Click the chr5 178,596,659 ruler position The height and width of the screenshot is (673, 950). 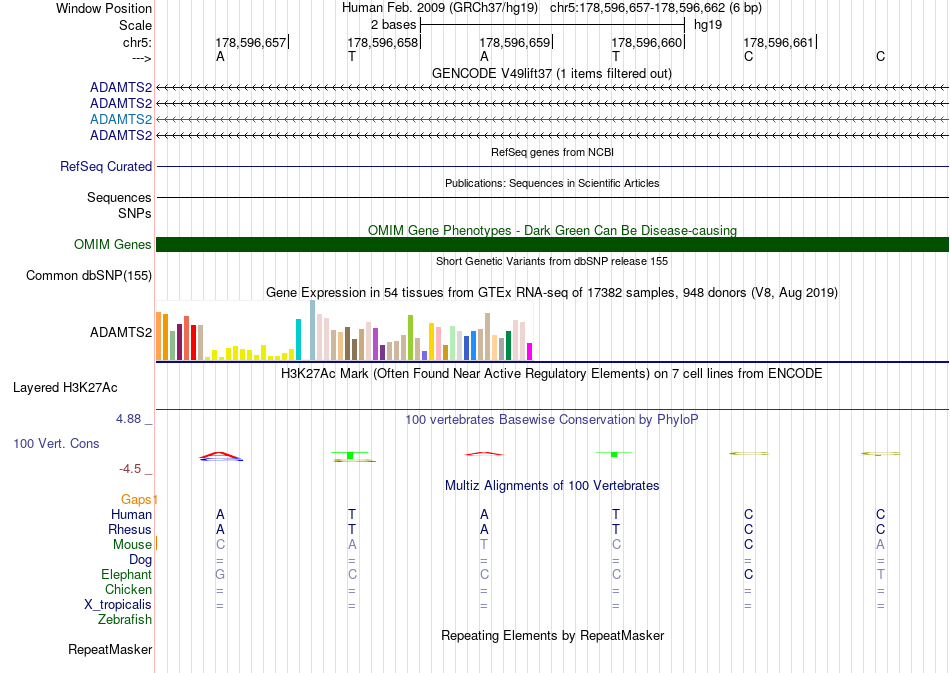tap(515, 42)
